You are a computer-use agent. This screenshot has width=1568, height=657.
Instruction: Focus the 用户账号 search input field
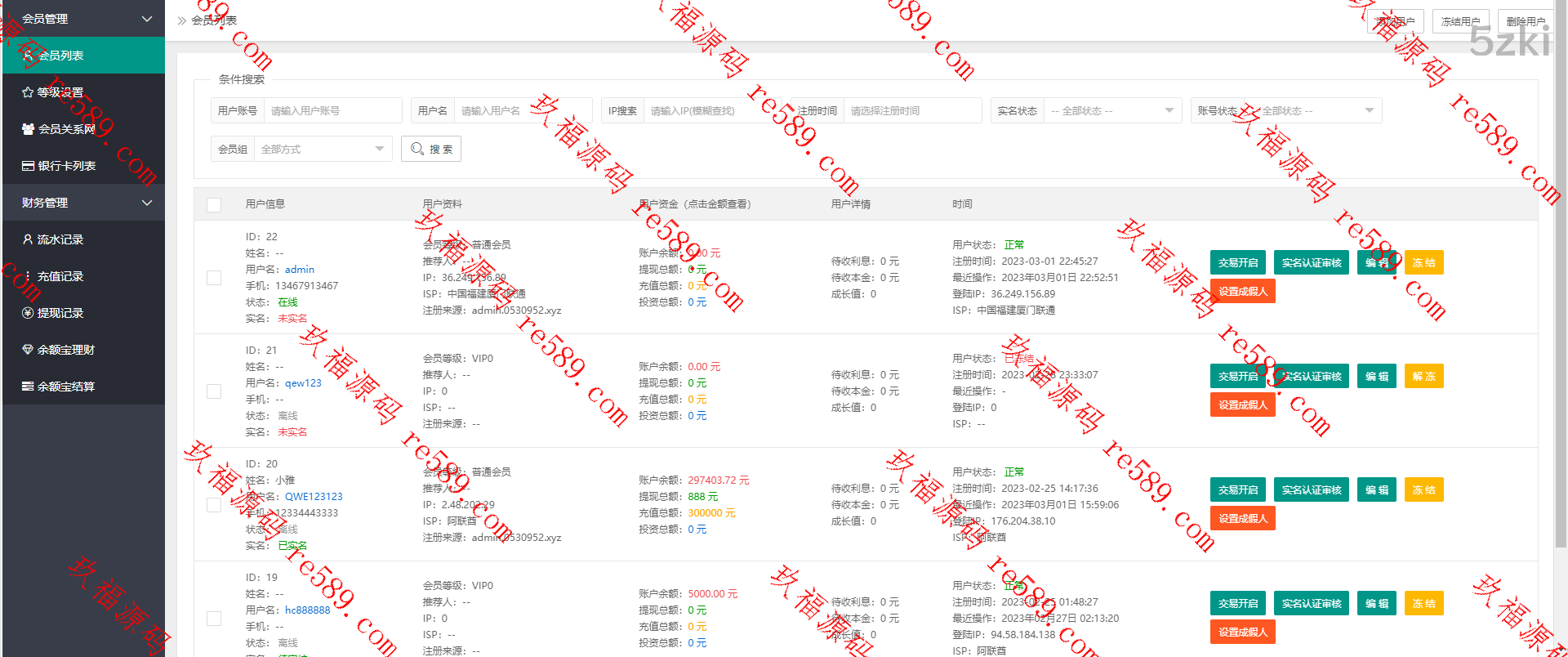coord(332,111)
